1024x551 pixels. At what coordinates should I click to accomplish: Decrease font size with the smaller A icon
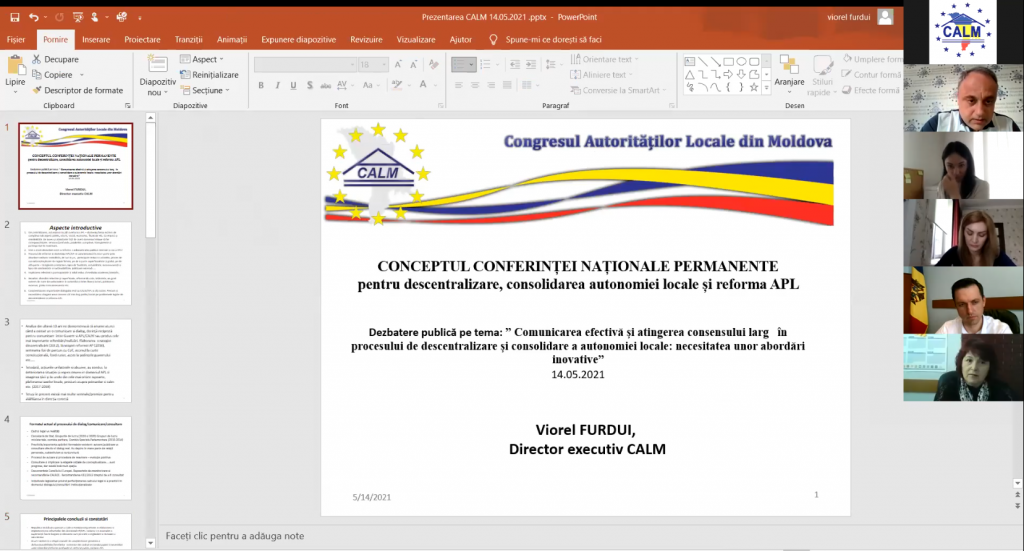[414, 64]
